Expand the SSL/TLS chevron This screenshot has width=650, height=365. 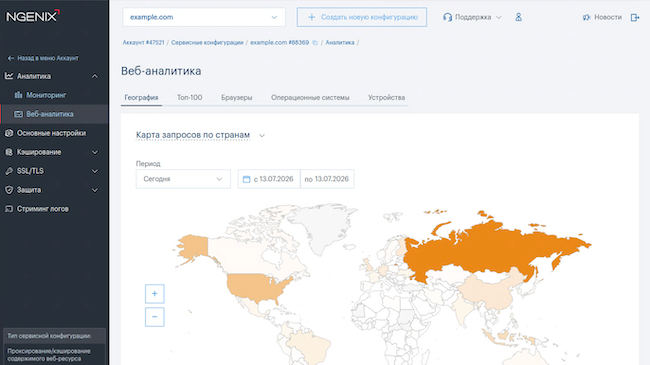pyautogui.click(x=95, y=171)
